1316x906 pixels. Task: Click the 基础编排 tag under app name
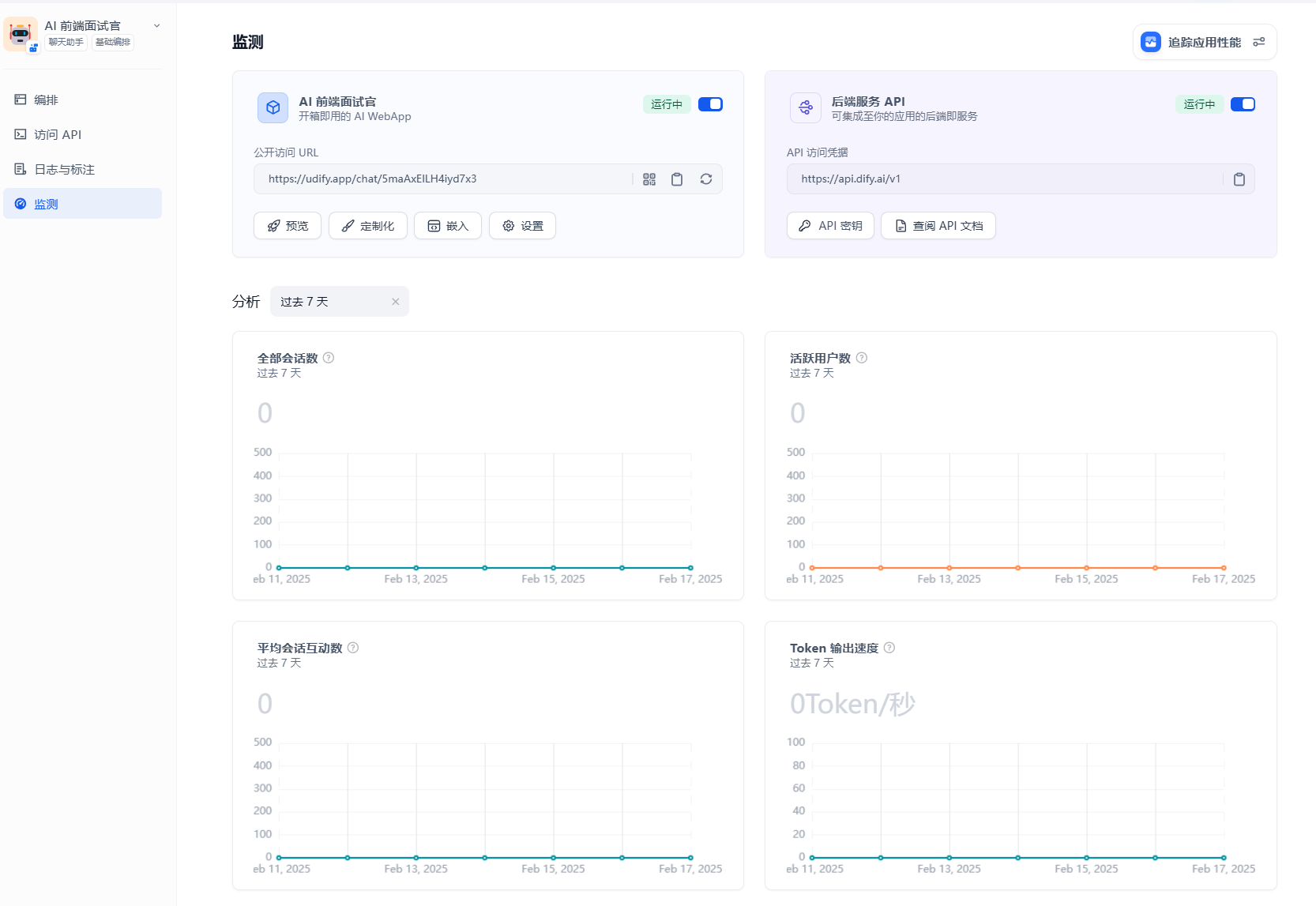tap(112, 43)
